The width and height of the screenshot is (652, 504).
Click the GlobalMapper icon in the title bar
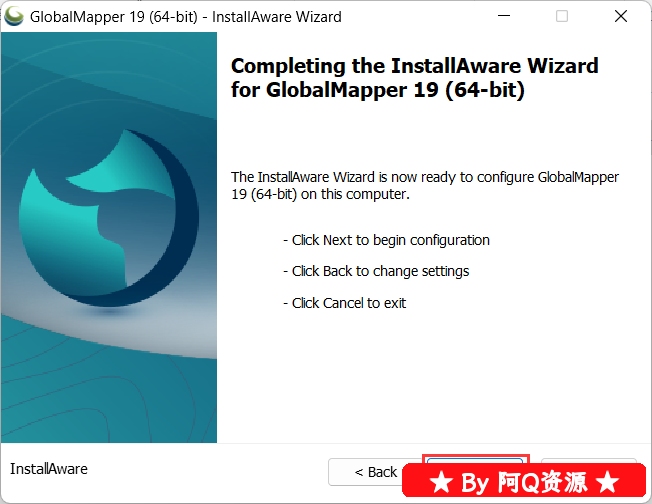[14, 17]
